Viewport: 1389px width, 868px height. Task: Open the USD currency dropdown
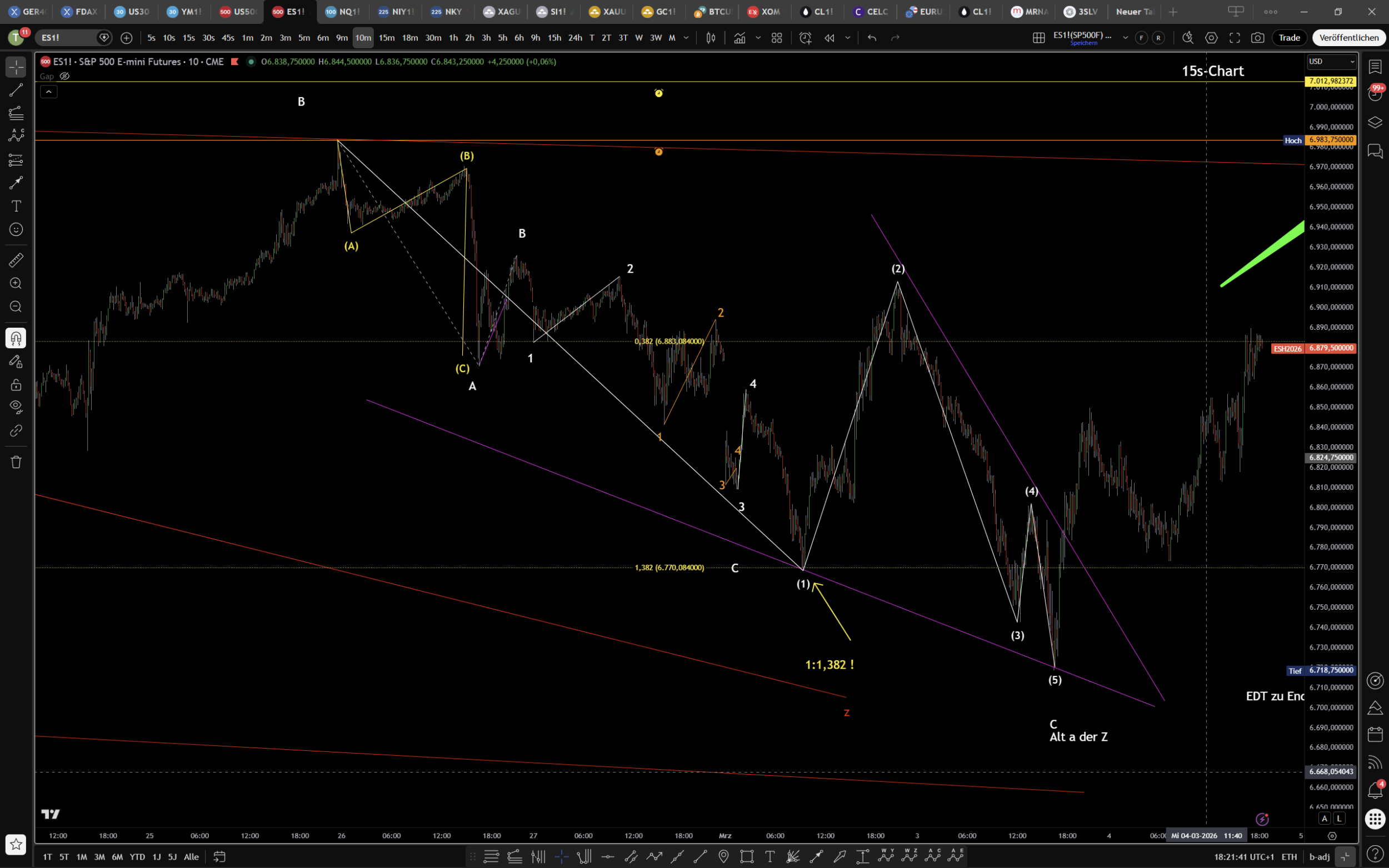(x=1332, y=62)
